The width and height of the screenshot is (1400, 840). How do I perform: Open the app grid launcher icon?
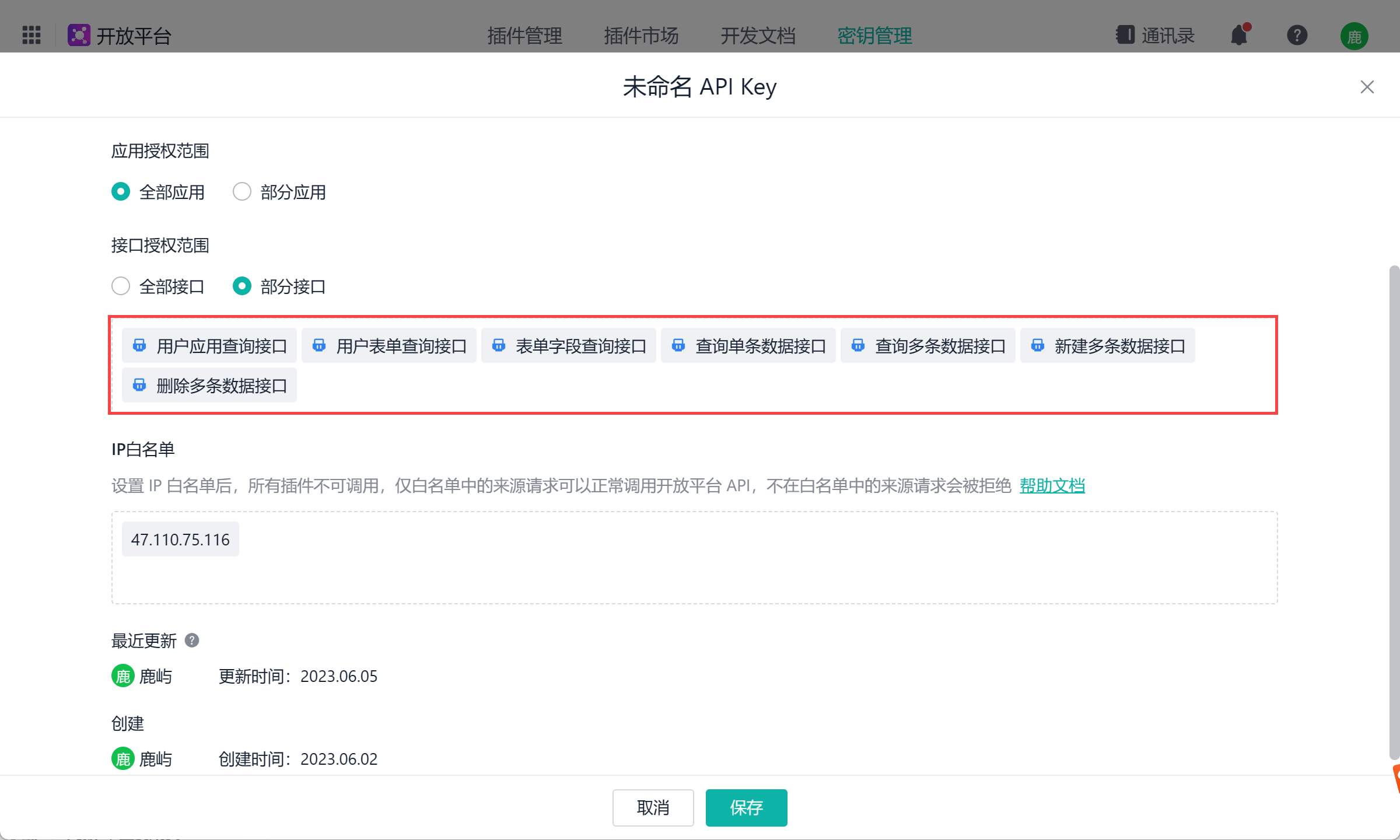[32, 35]
